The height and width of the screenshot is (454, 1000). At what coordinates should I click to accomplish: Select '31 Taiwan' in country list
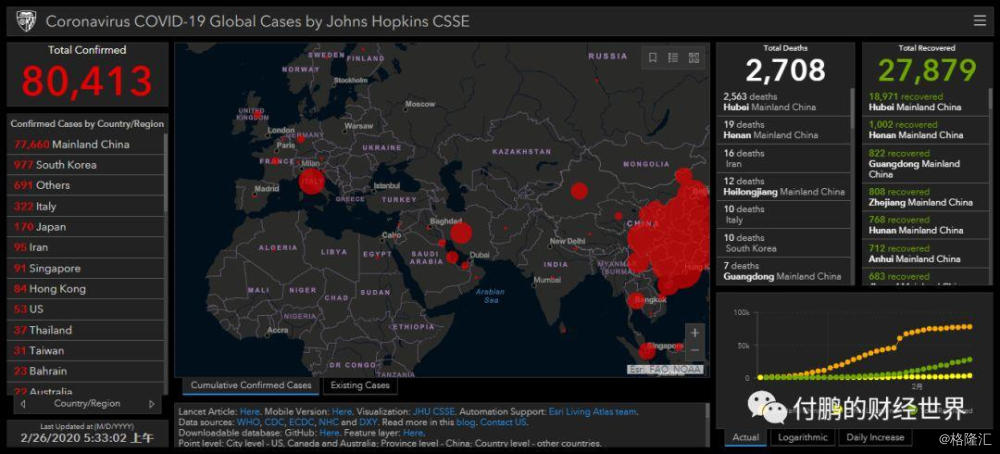click(86, 350)
